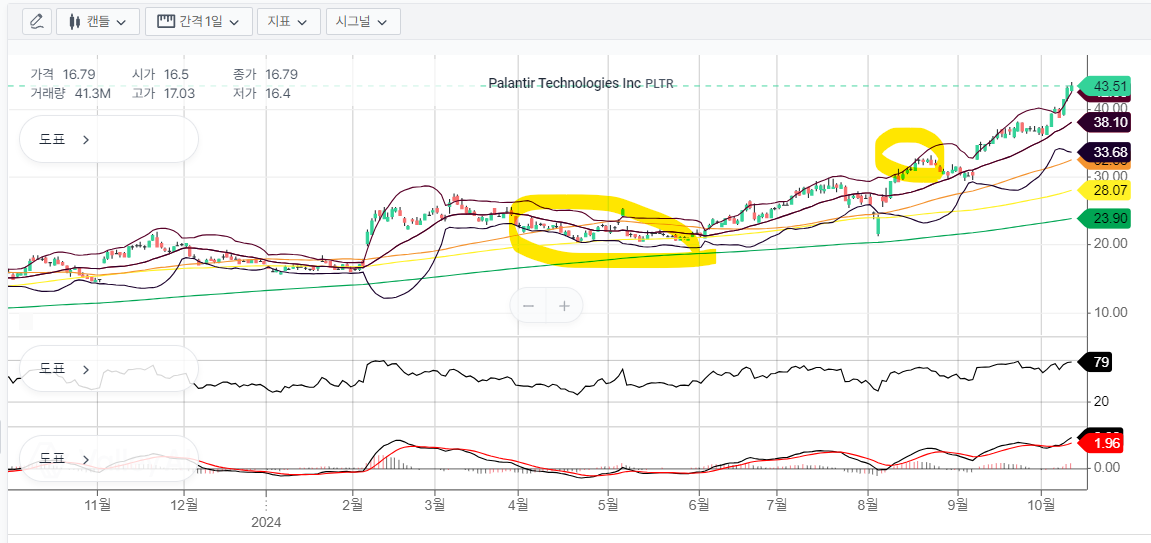
Task: Zoom out with the minus button
Action: pos(528,306)
